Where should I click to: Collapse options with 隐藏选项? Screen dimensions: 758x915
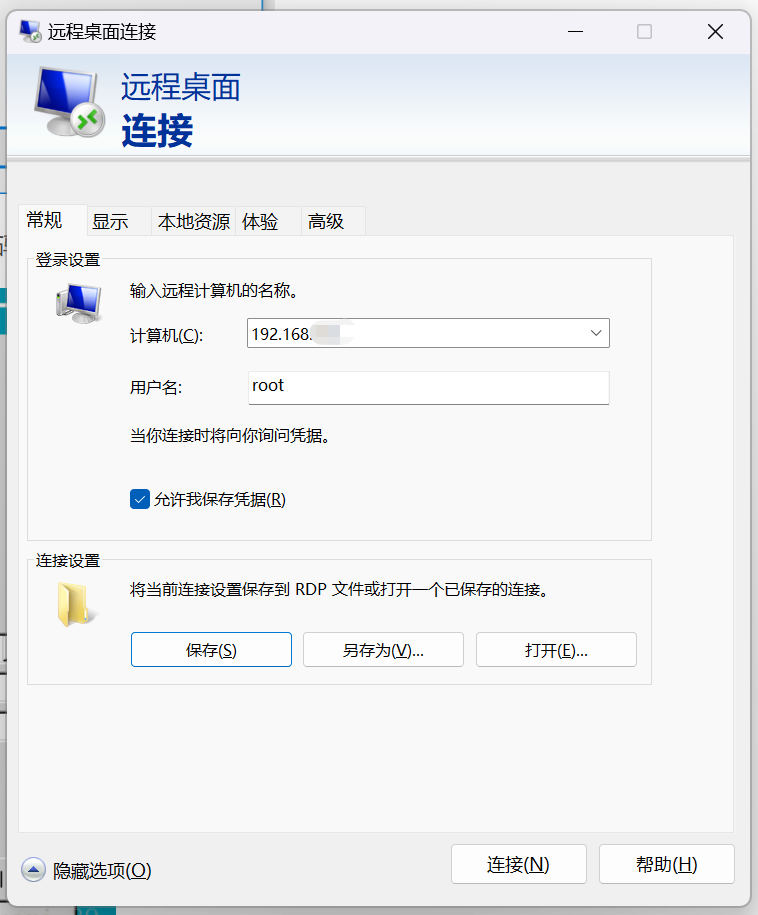click(x=101, y=870)
